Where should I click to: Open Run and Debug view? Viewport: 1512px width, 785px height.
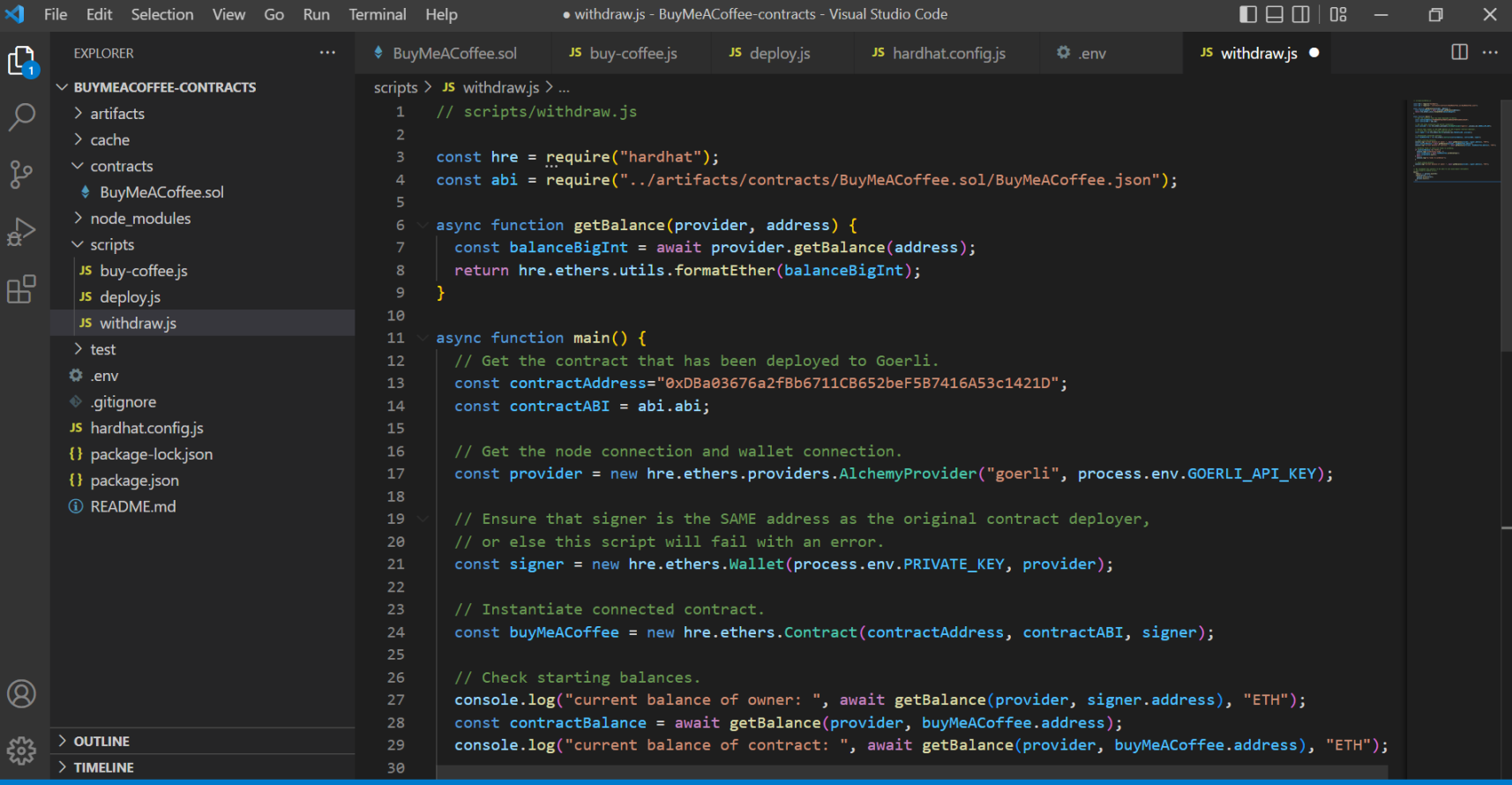coord(21,232)
